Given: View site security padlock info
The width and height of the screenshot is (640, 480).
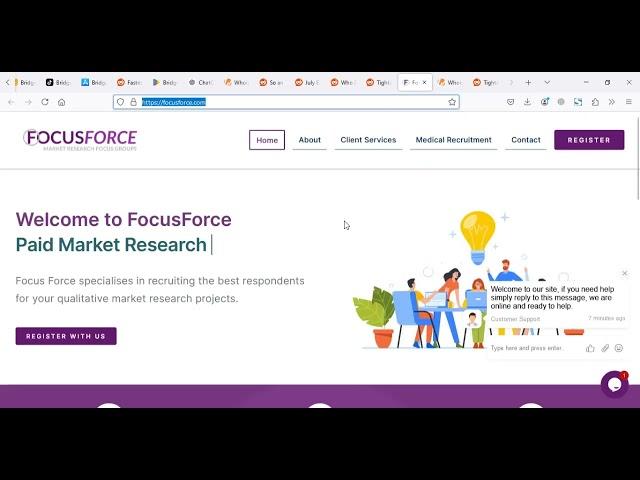Looking at the screenshot, I should point(133,102).
